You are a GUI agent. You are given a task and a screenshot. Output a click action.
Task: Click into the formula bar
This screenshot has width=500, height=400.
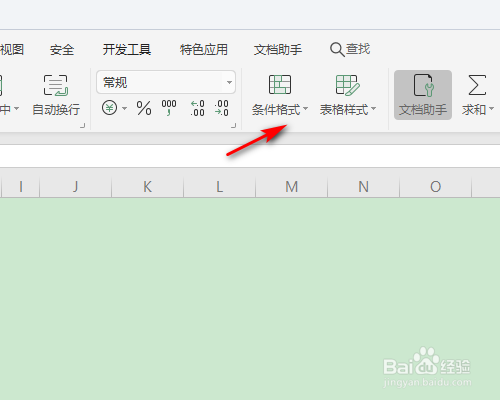tap(250, 156)
